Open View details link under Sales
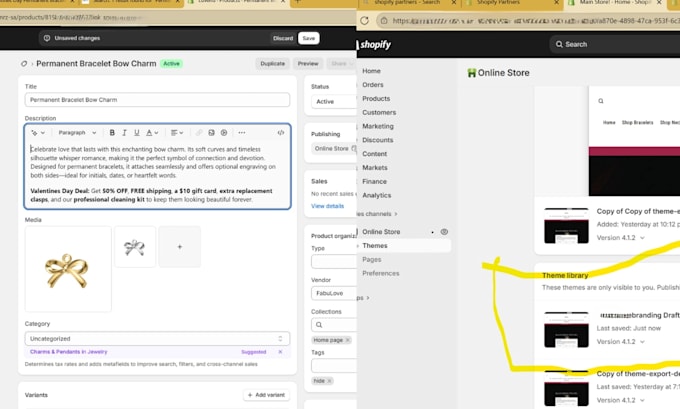 pyautogui.click(x=327, y=206)
